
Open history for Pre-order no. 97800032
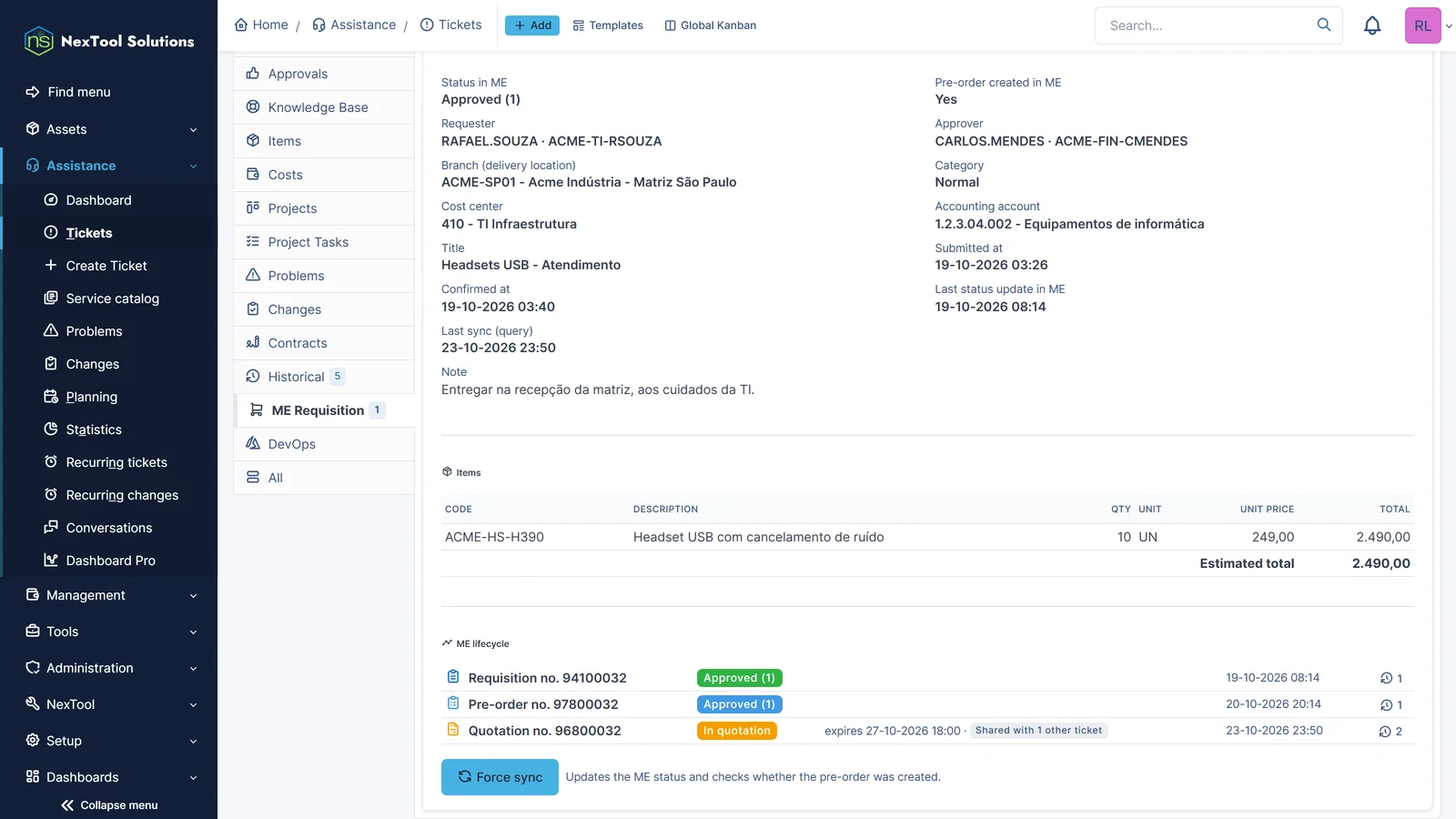[x=1390, y=704]
